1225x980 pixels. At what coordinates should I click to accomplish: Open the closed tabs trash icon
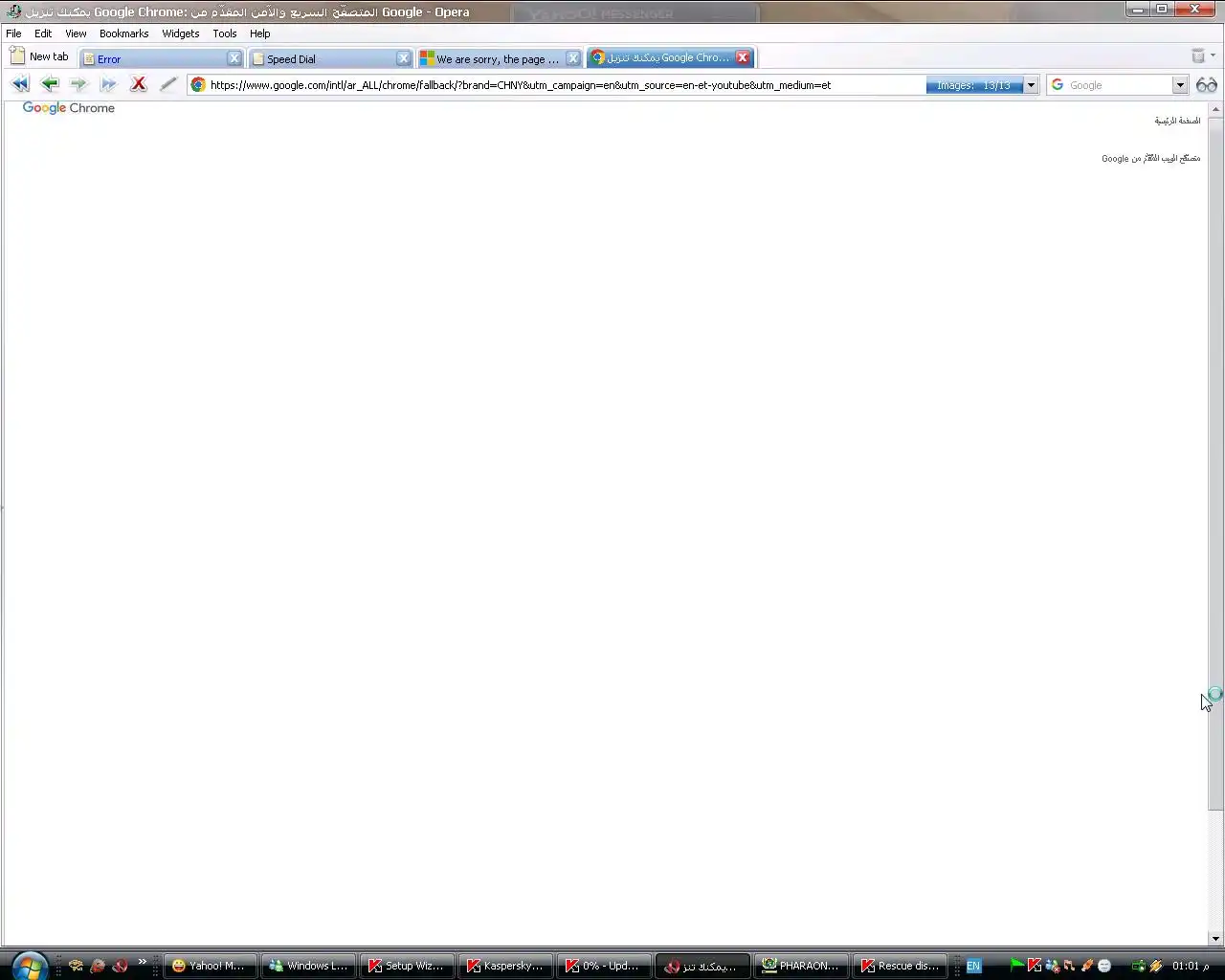tap(1197, 56)
